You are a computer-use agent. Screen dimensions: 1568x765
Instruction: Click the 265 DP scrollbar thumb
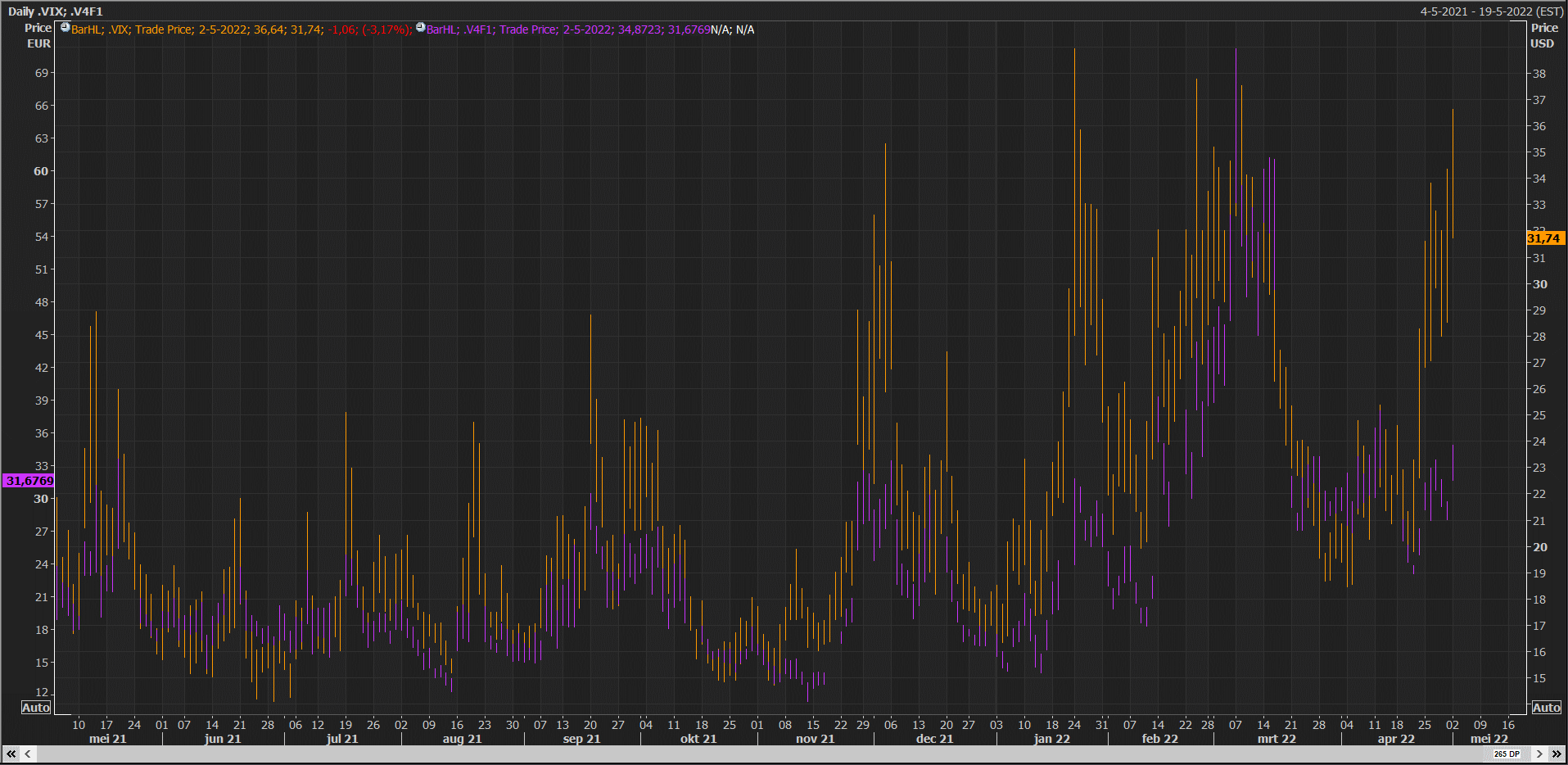tap(1507, 754)
